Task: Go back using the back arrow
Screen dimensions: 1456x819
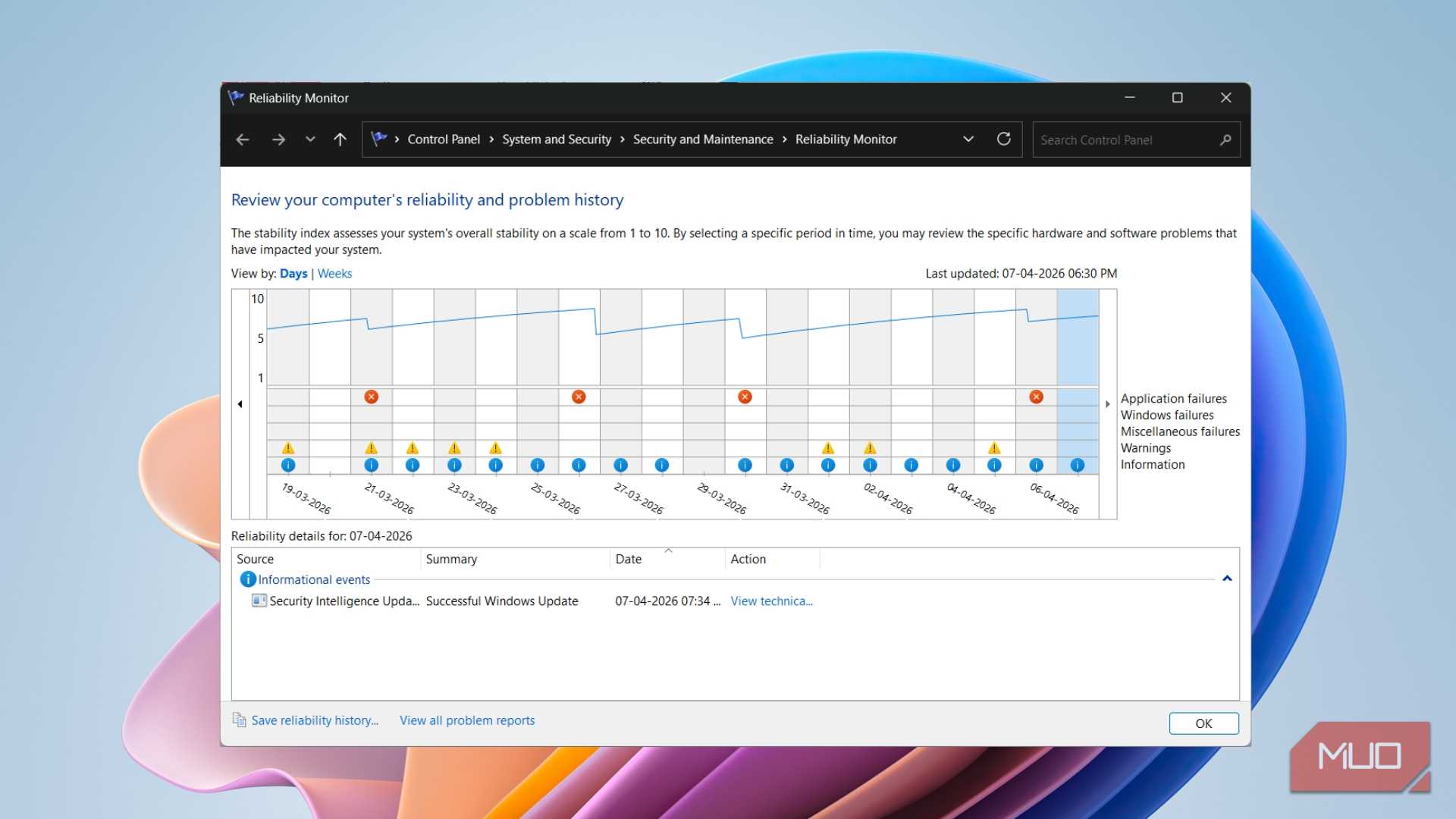Action: (243, 140)
